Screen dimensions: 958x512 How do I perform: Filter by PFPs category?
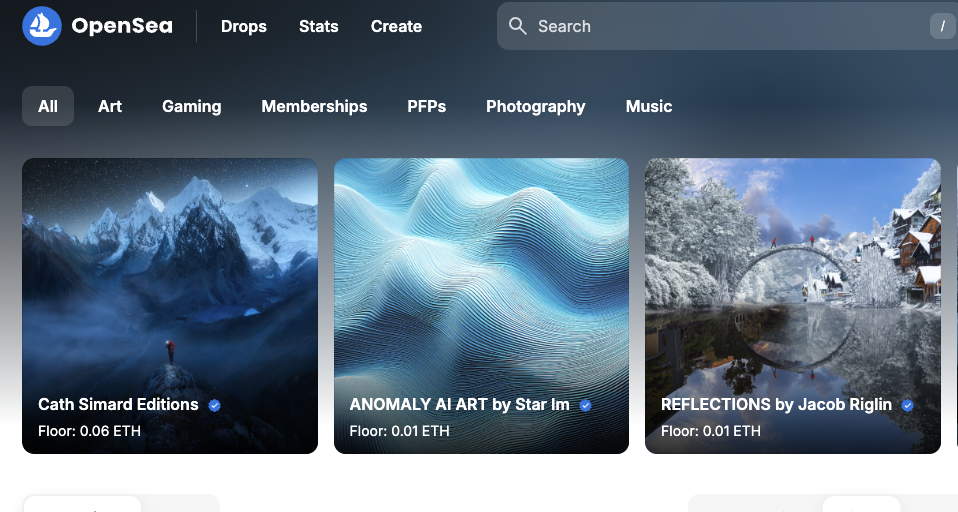coord(426,106)
